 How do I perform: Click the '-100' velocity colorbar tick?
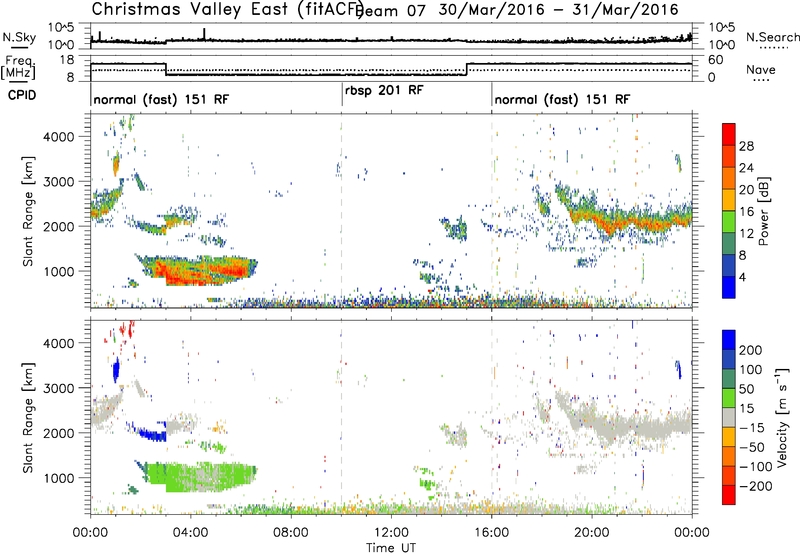(756, 467)
